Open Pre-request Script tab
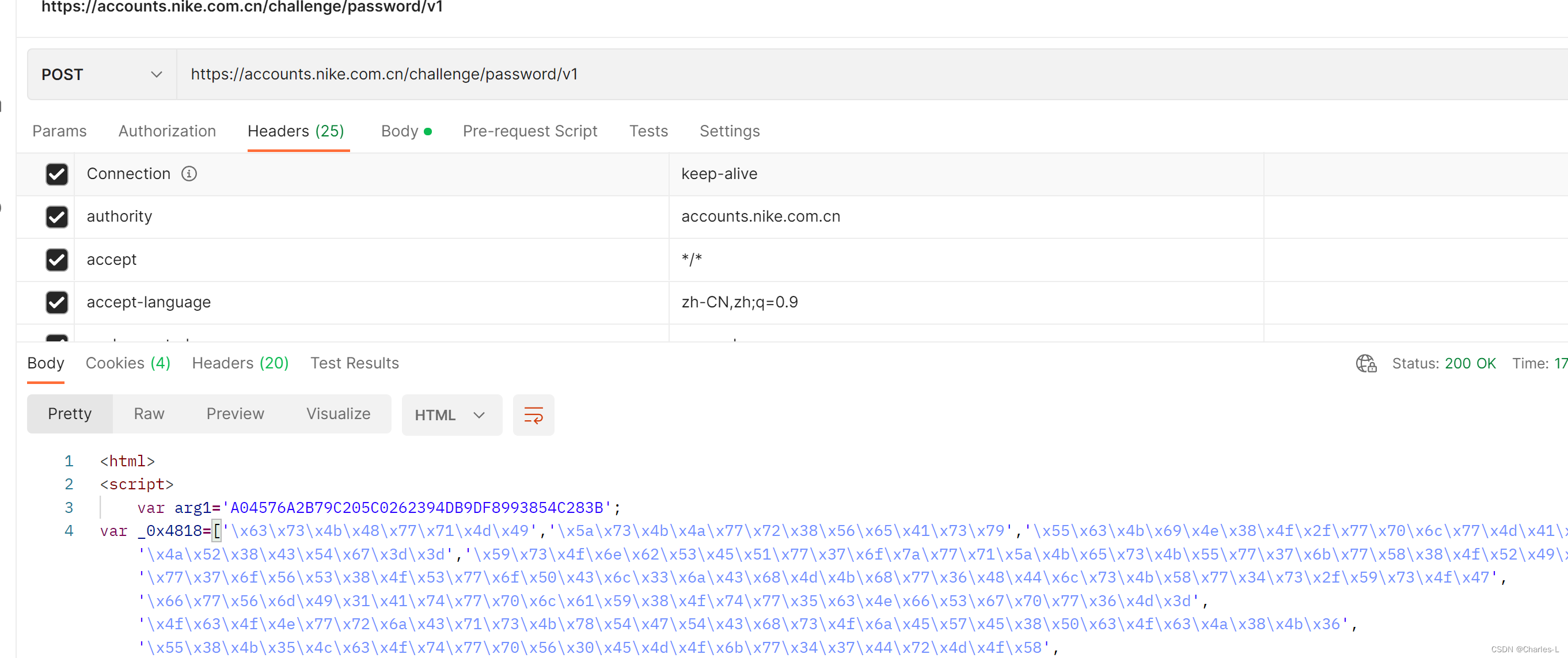The image size is (1568, 658). [530, 131]
